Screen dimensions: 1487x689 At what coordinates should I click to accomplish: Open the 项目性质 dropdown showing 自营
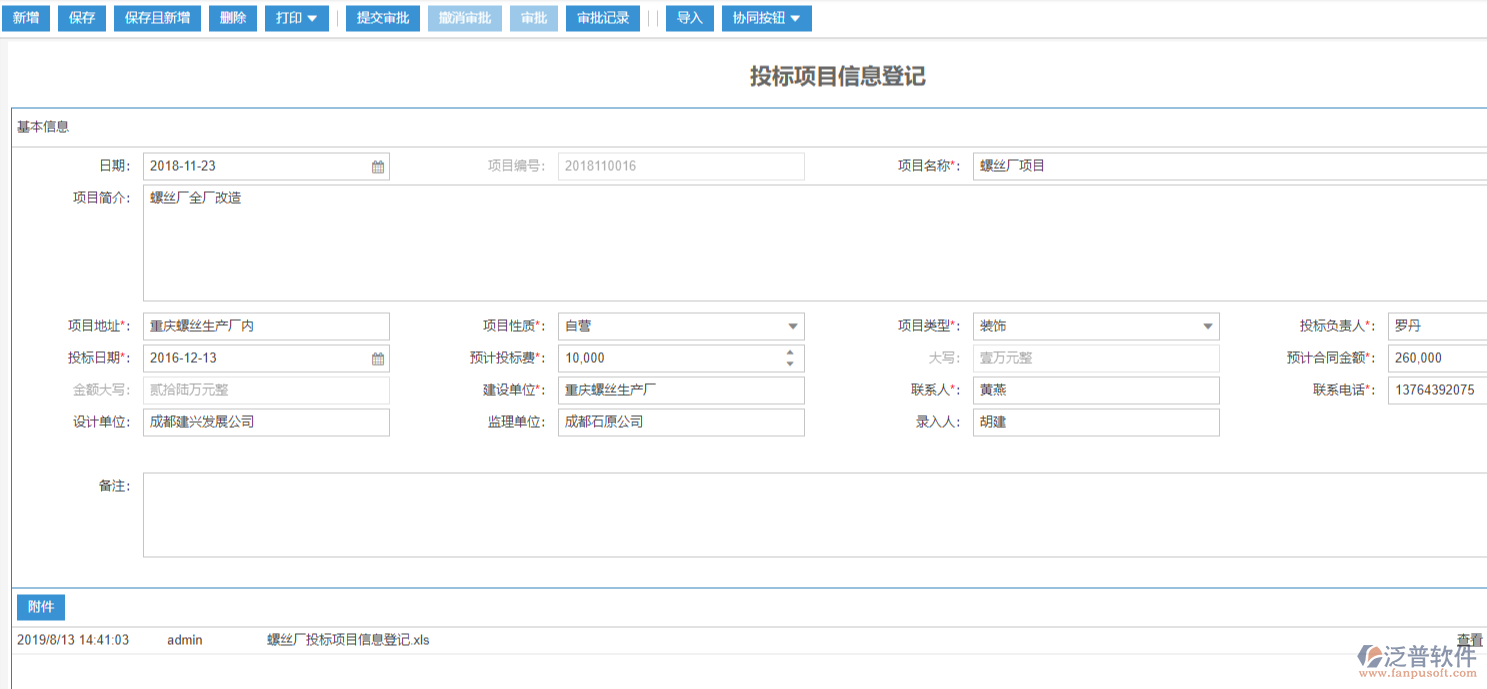click(x=794, y=326)
